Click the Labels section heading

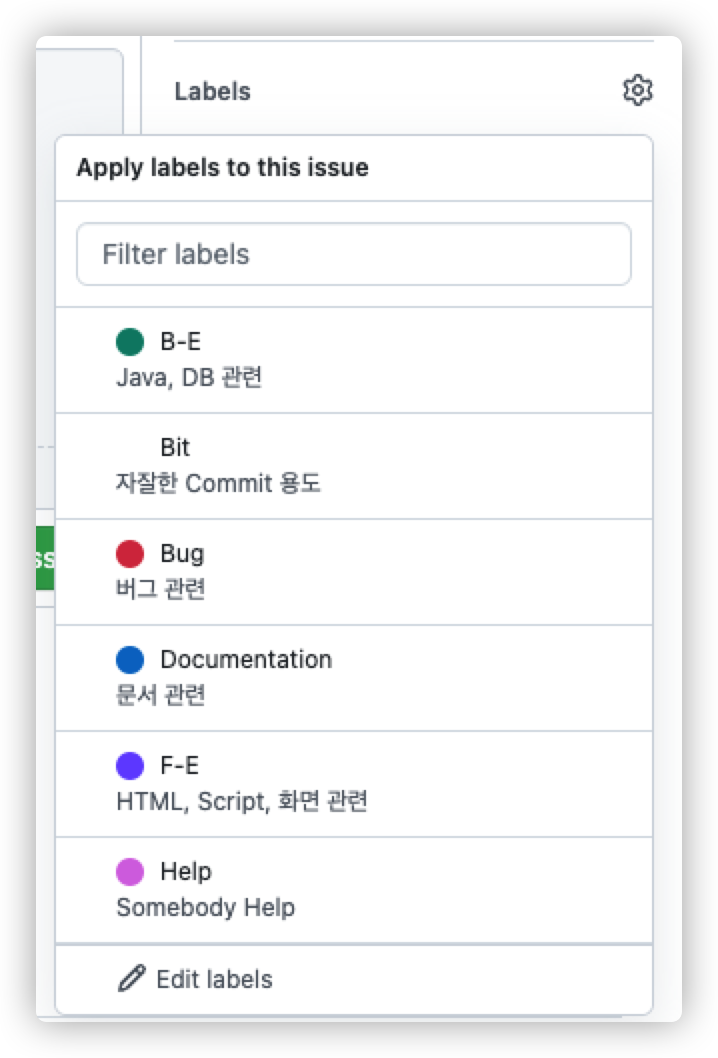210,90
